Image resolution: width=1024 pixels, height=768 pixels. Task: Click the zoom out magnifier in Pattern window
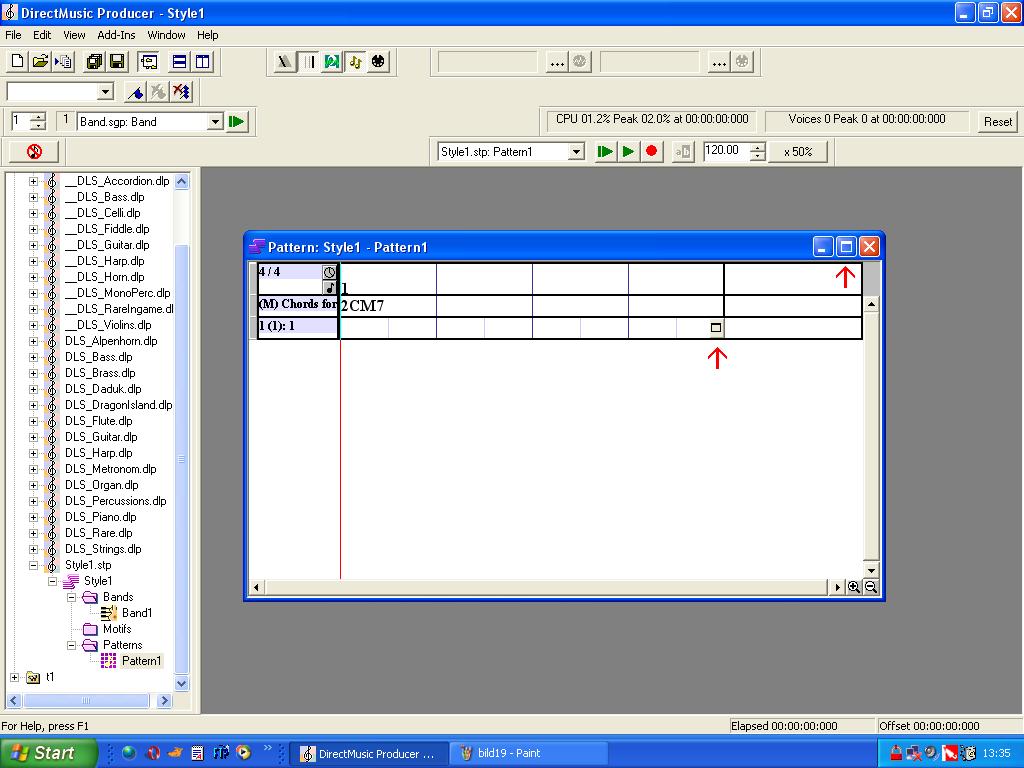point(871,587)
